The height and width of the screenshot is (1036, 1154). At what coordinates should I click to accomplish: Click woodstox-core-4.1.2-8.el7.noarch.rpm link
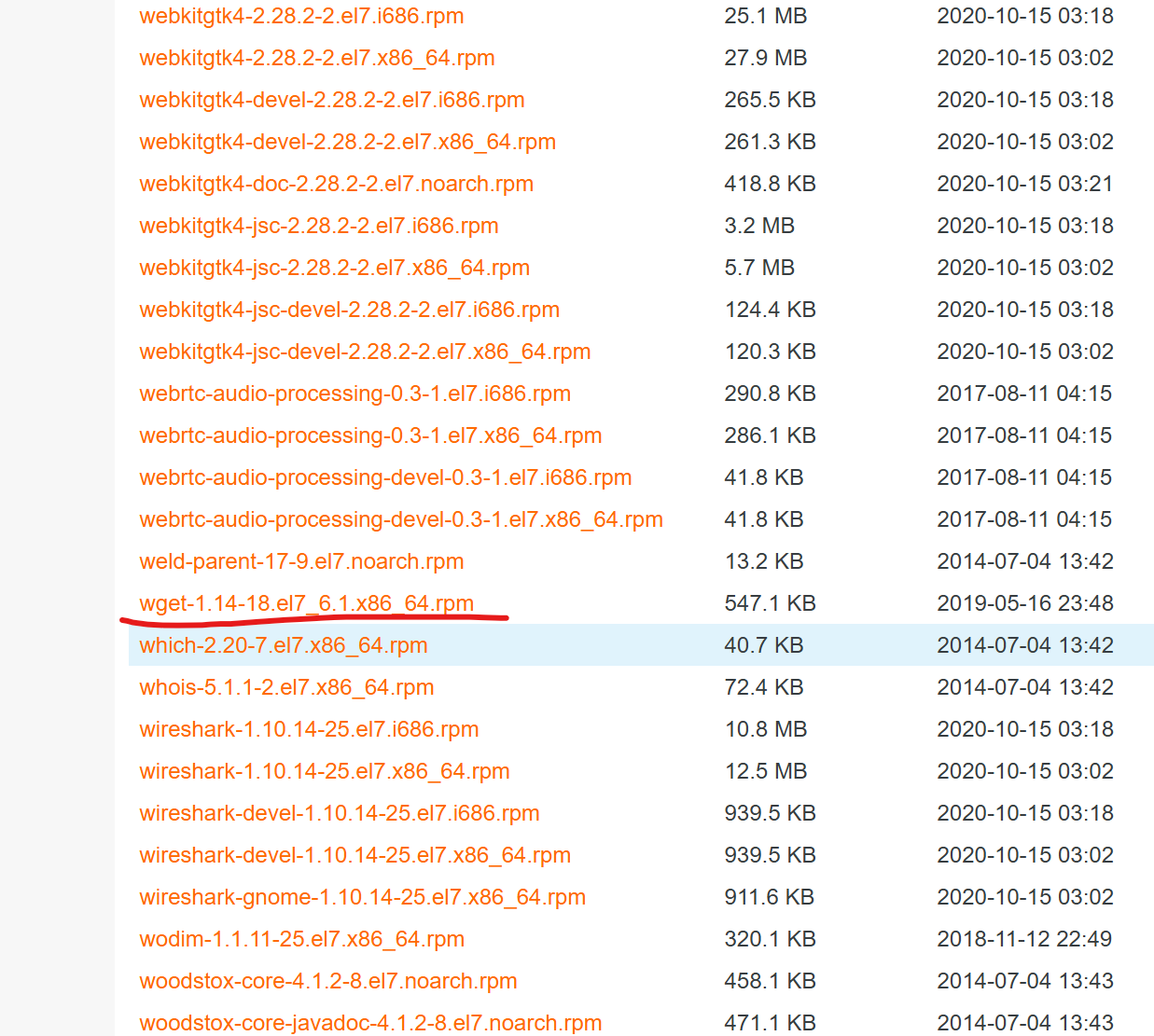click(x=327, y=981)
